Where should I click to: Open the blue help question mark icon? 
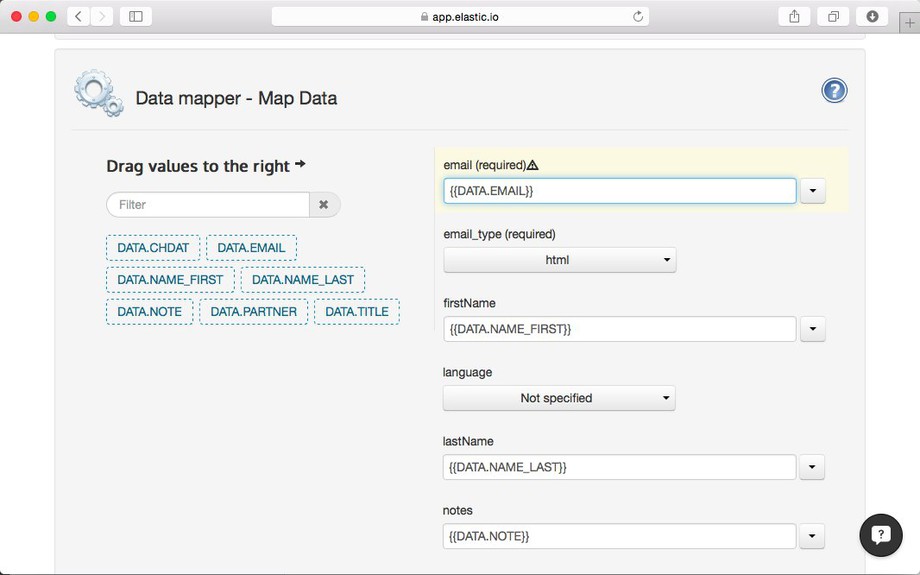click(834, 91)
